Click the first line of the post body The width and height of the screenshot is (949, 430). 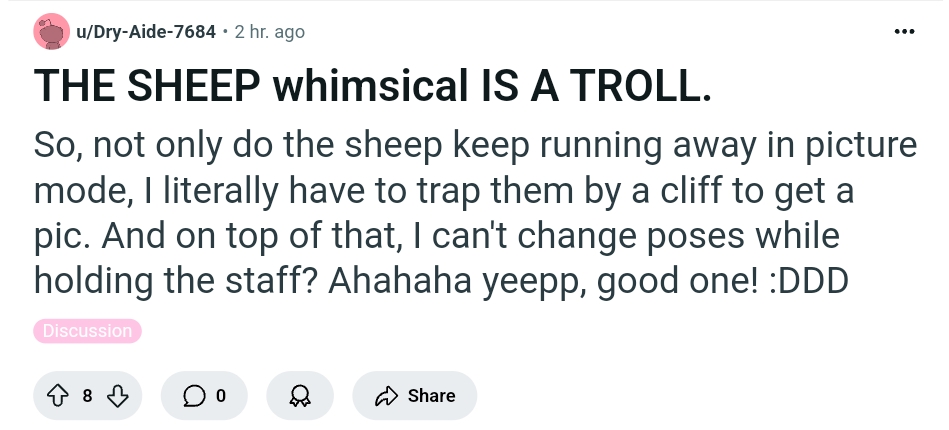pos(475,146)
